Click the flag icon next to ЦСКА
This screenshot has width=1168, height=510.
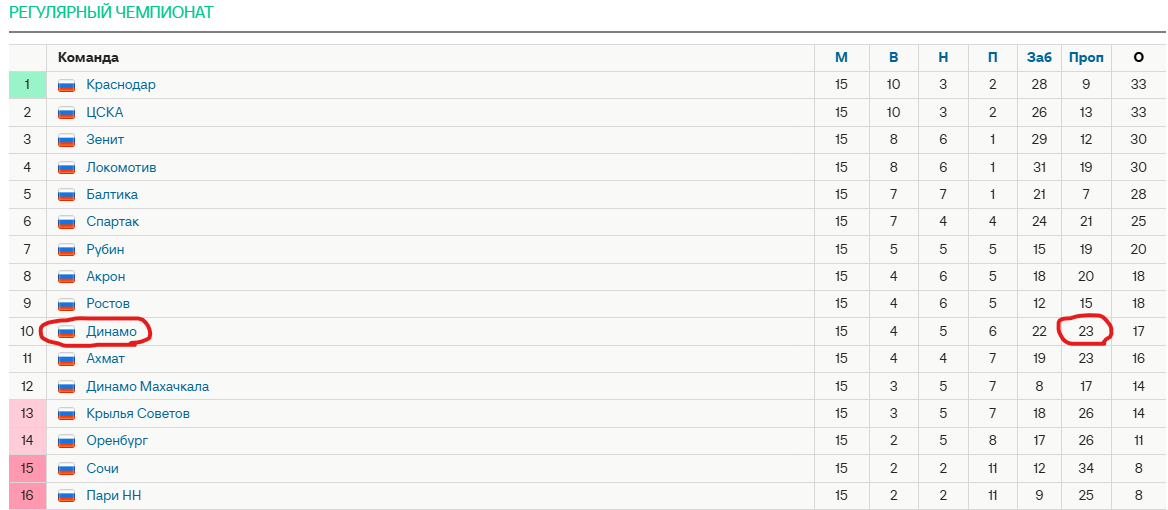(x=67, y=113)
